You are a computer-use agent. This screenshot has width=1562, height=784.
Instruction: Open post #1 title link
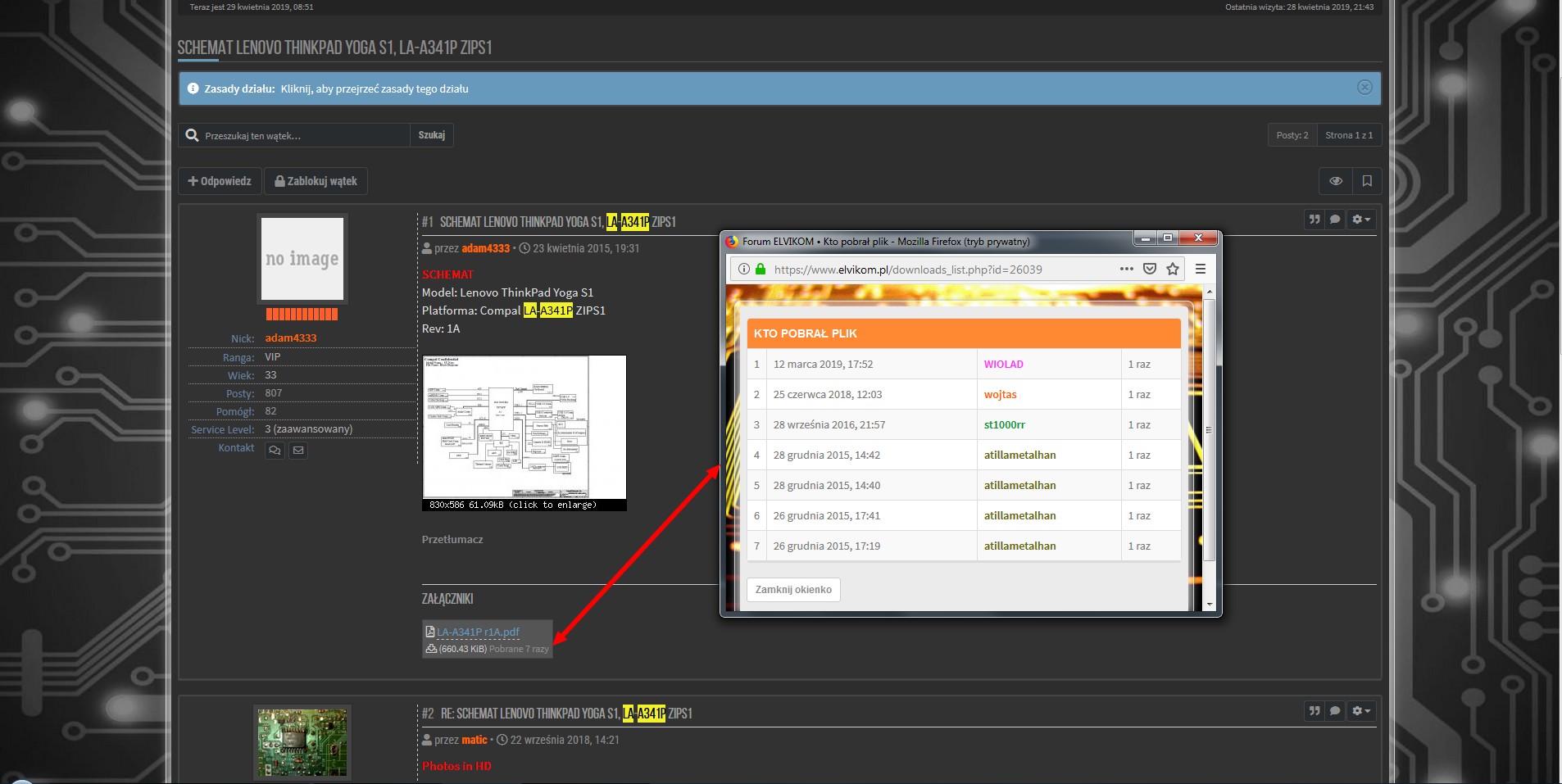pyautogui.click(x=558, y=222)
